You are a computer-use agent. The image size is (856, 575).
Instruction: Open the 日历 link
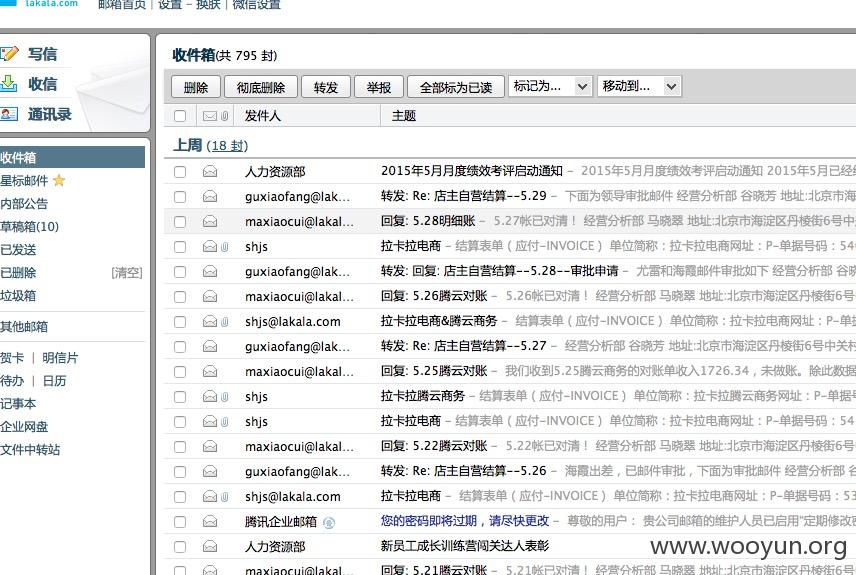54,381
